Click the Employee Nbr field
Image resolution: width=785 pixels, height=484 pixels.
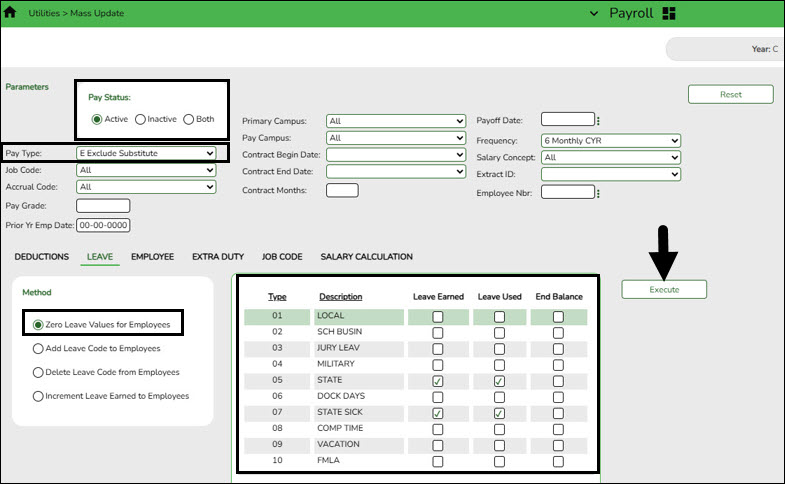click(568, 192)
